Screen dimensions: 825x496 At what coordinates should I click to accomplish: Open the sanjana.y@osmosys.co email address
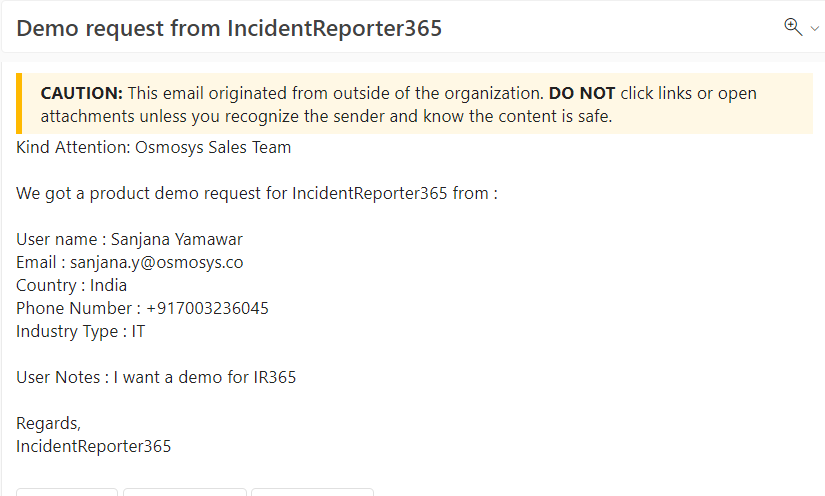[156, 262]
